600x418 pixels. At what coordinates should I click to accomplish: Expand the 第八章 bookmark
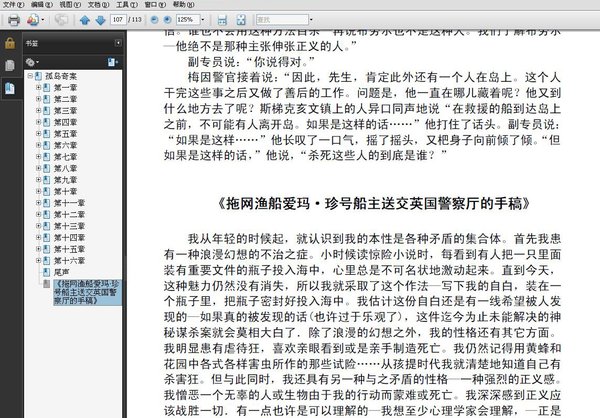pos(38,168)
